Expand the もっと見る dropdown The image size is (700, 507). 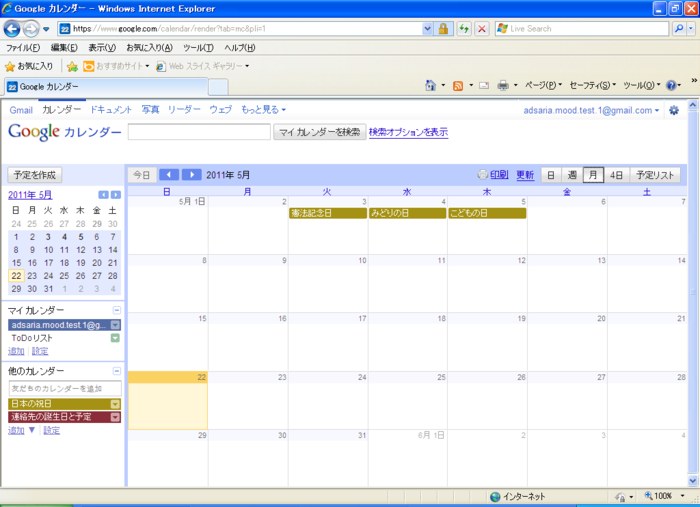(x=263, y=110)
